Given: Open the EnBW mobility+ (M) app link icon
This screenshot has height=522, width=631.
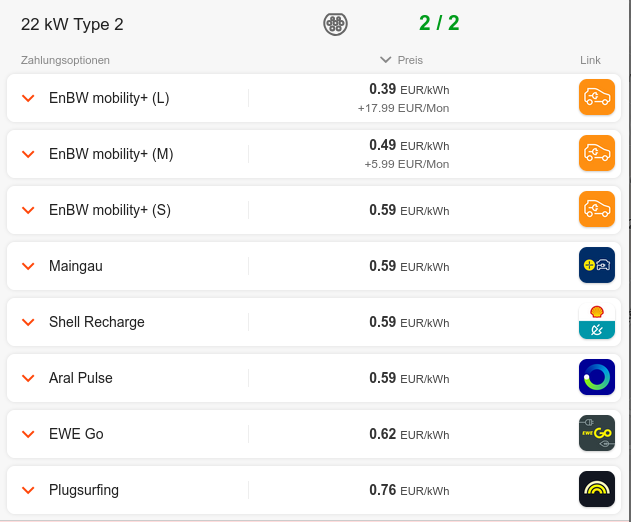Looking at the screenshot, I should [597, 153].
